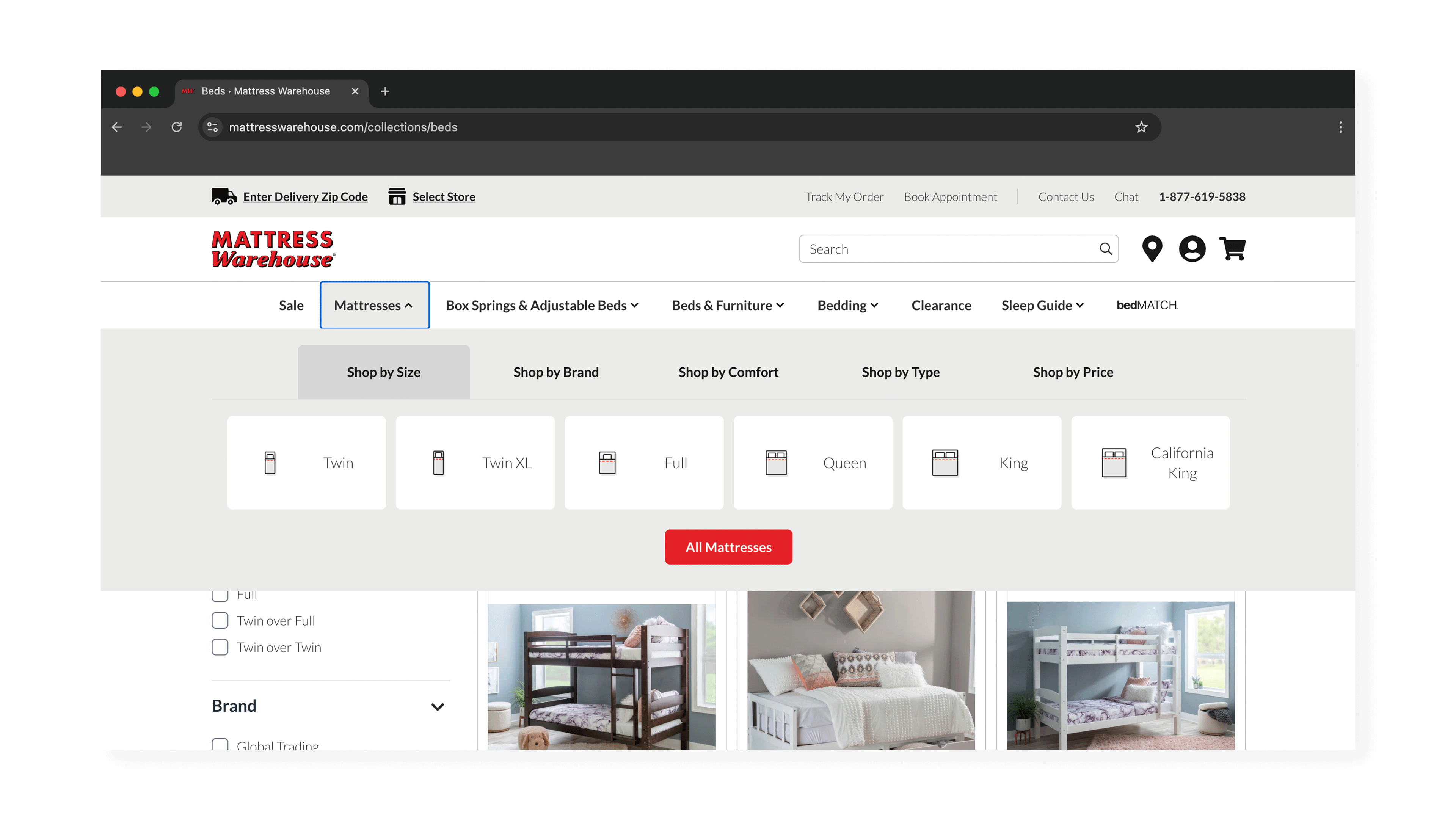Reload the page in browser

point(176,127)
